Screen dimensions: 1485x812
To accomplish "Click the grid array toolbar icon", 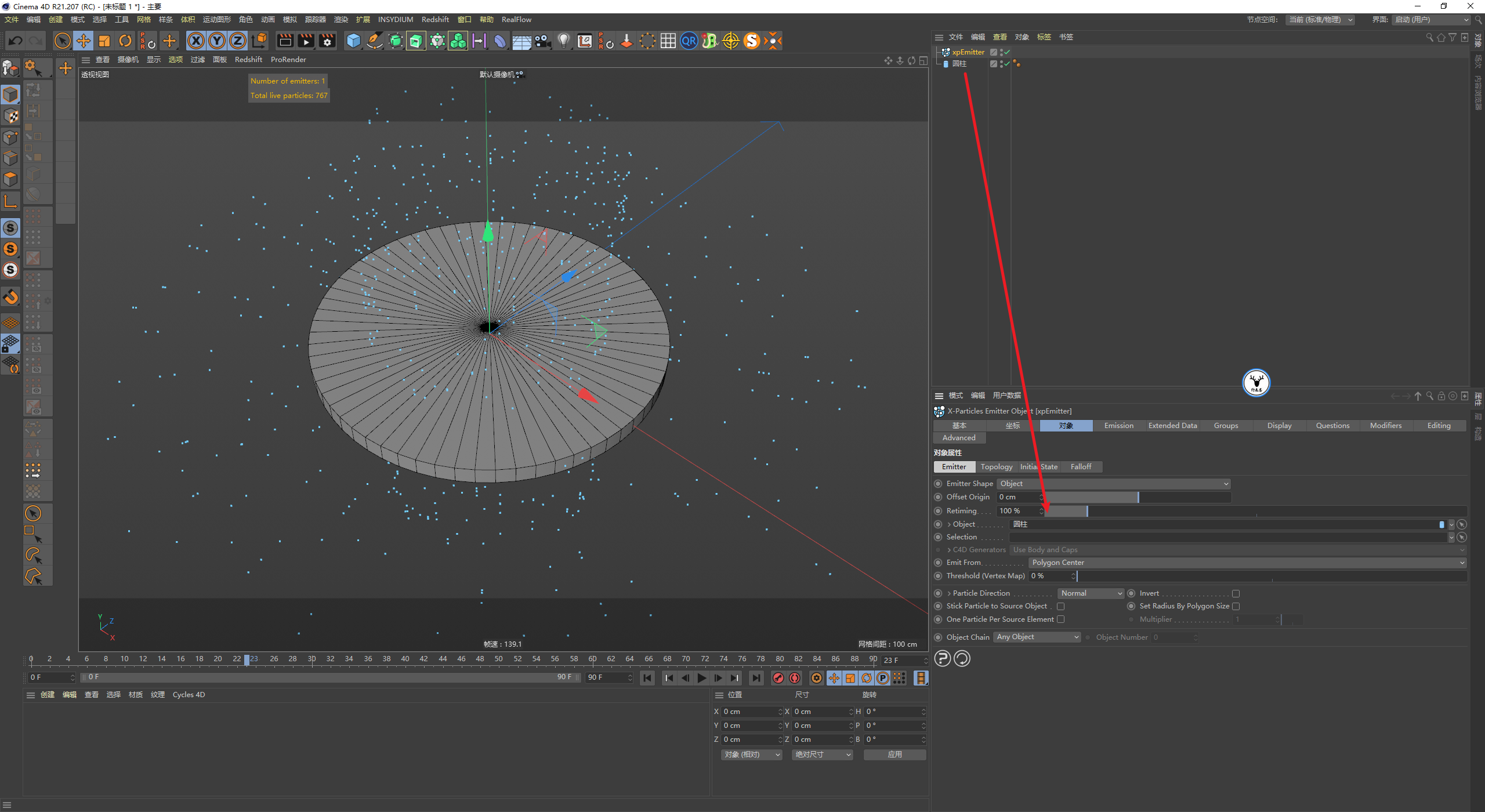I will point(668,41).
